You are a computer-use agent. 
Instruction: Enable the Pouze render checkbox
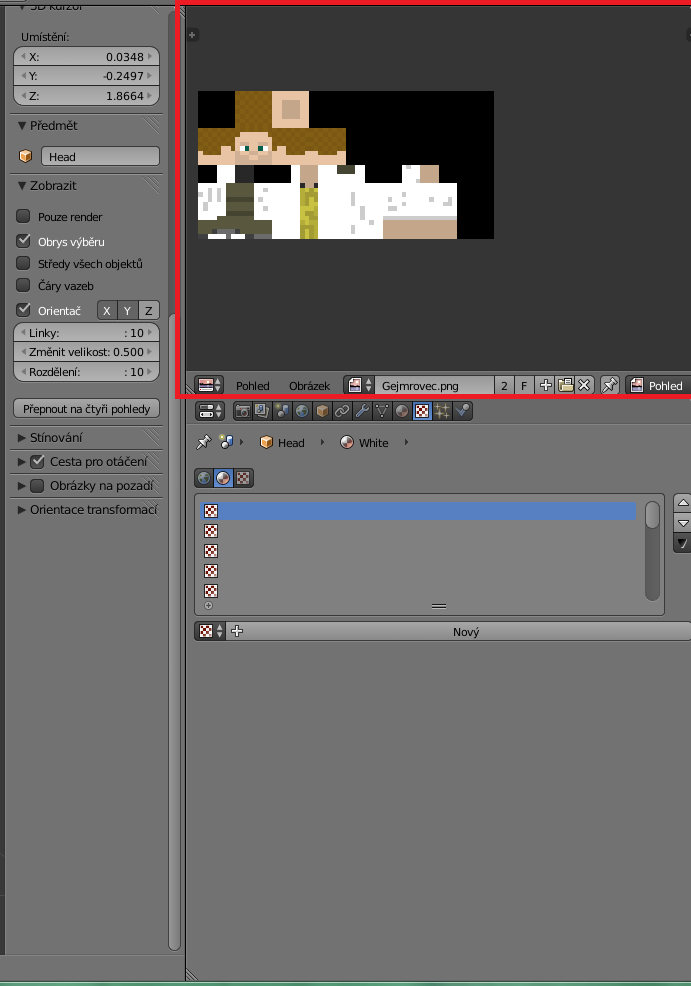(24, 217)
